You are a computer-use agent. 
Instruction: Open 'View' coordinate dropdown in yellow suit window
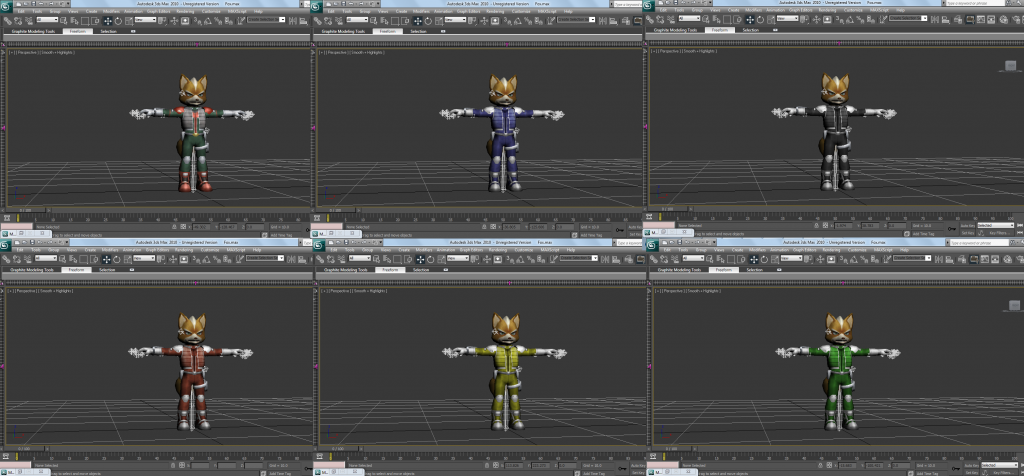458,258
